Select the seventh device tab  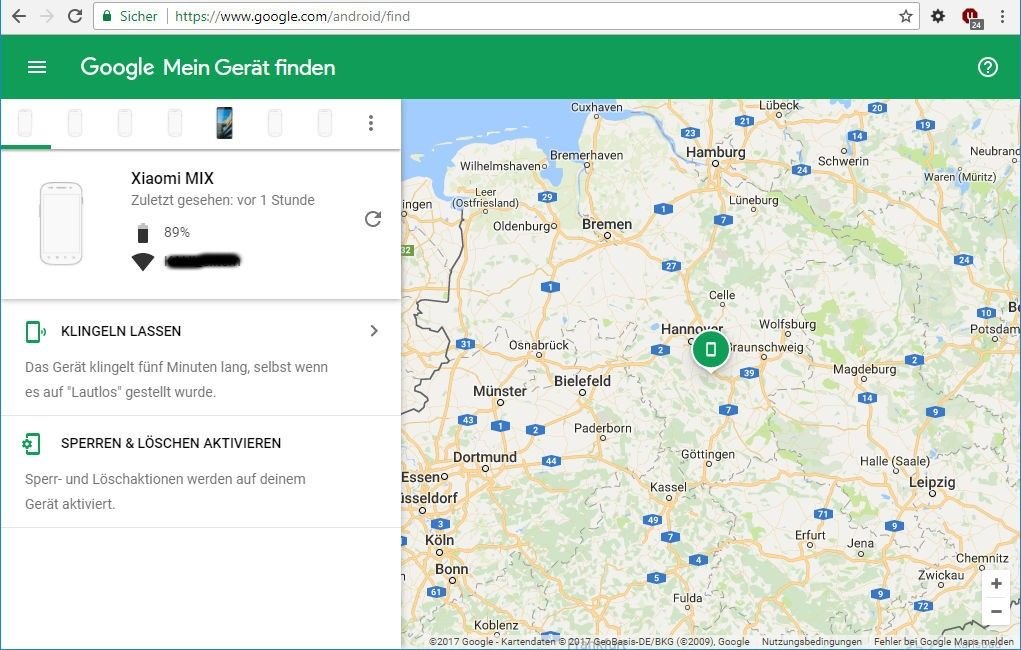[x=324, y=123]
